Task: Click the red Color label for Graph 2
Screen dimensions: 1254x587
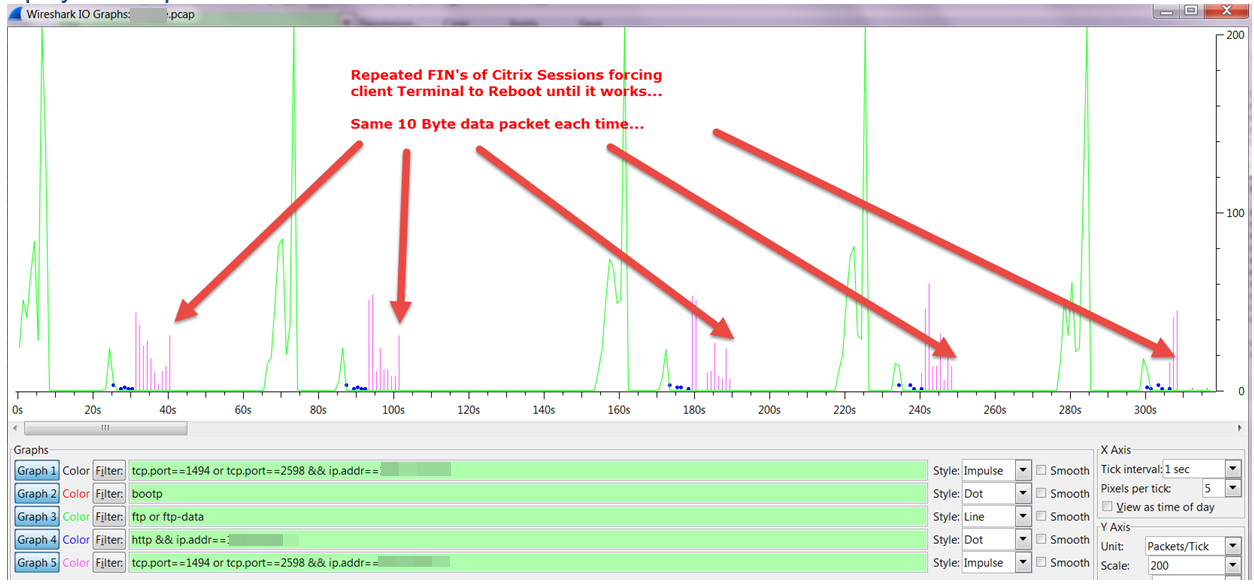Action: (x=75, y=493)
